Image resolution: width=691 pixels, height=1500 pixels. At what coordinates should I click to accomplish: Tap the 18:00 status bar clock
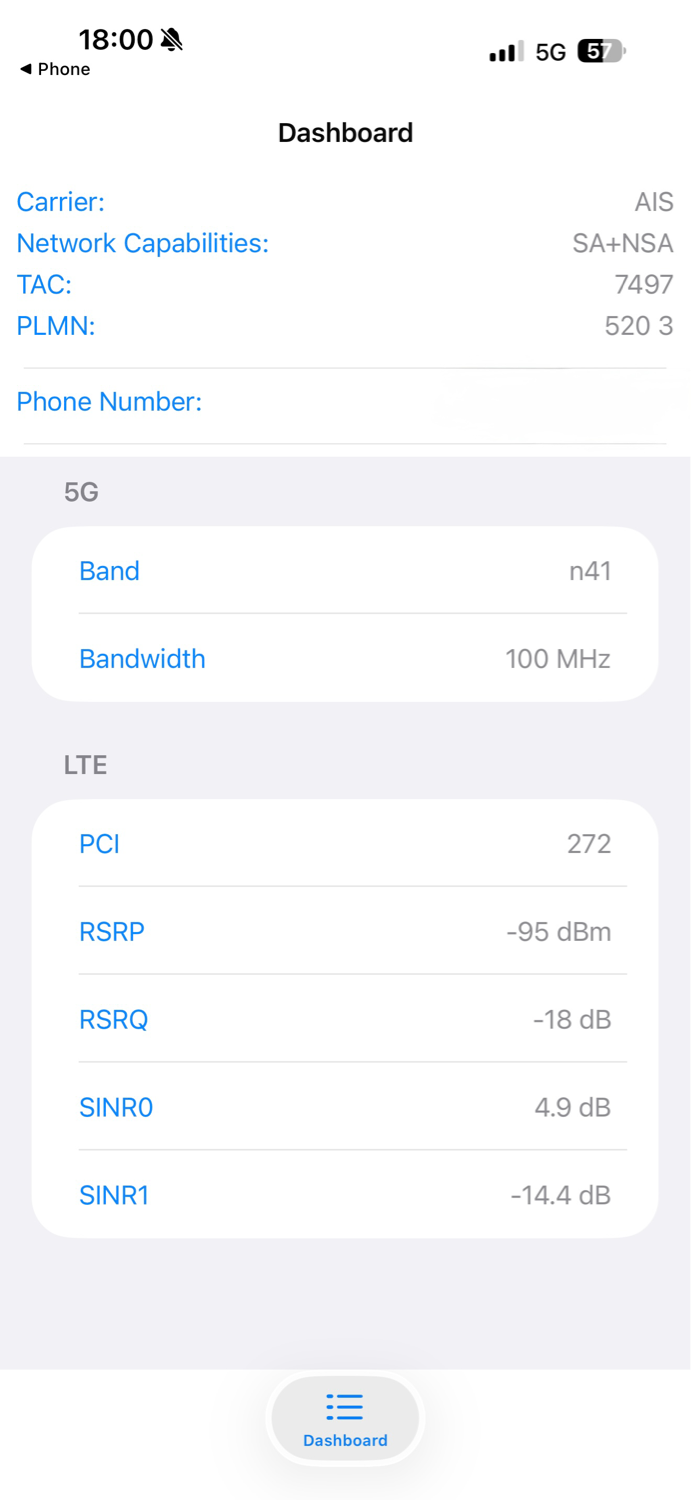[116, 40]
